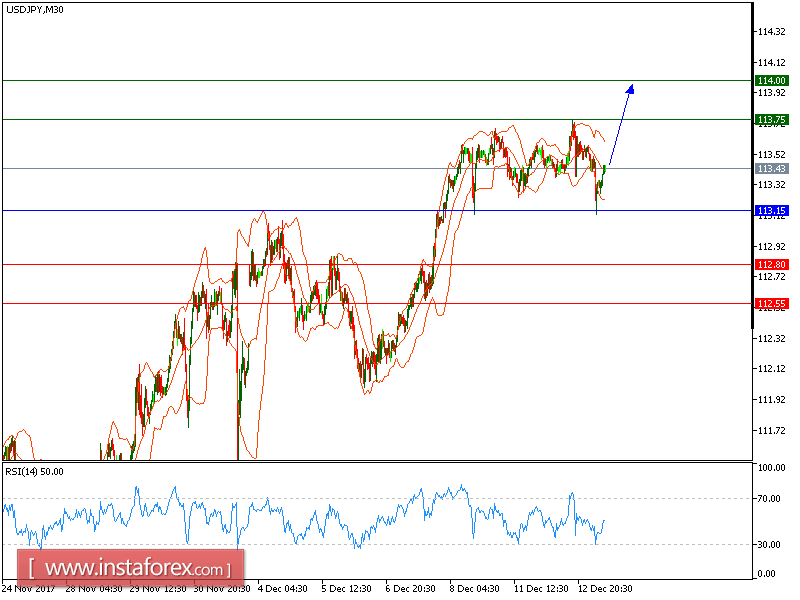
Task: Select the red 112.80 price level marker
Action: click(x=770, y=262)
